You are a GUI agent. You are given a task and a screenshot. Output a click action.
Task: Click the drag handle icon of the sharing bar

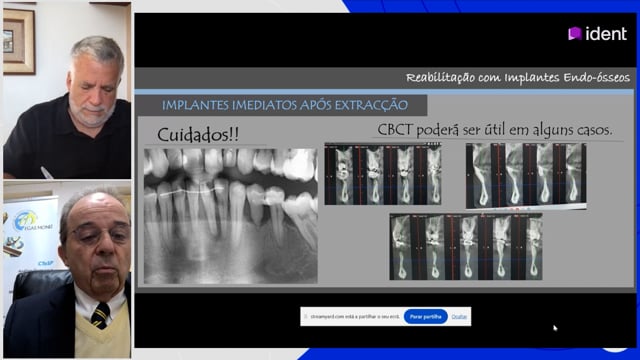click(x=306, y=316)
